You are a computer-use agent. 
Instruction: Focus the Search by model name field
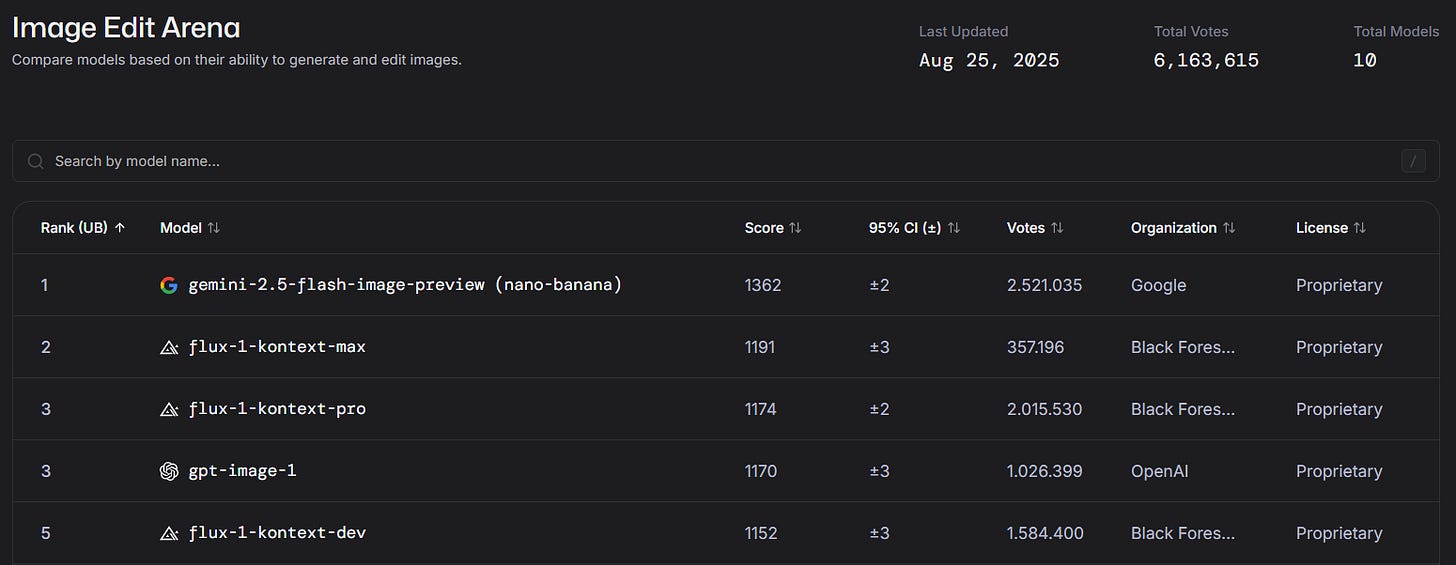[726, 161]
